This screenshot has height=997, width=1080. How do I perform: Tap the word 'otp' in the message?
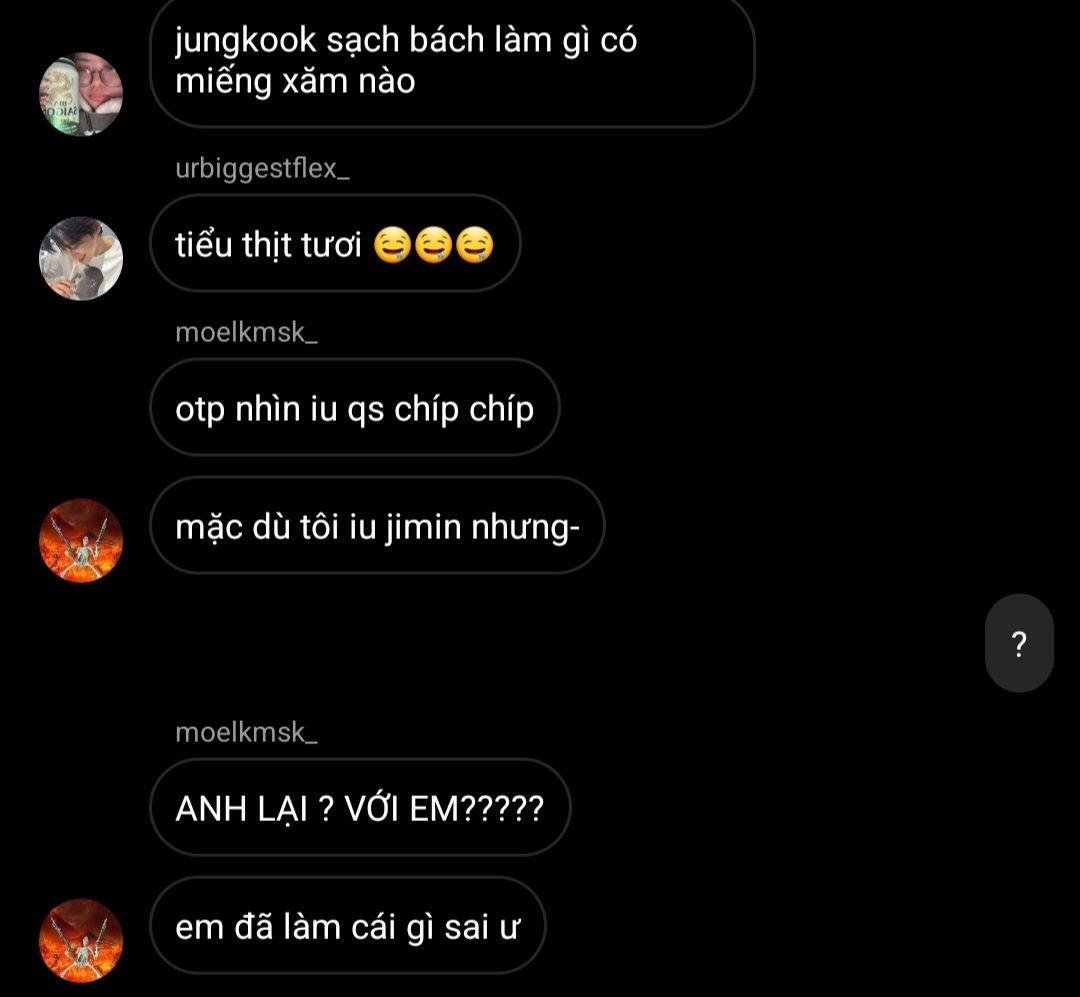pyautogui.click(x=200, y=411)
